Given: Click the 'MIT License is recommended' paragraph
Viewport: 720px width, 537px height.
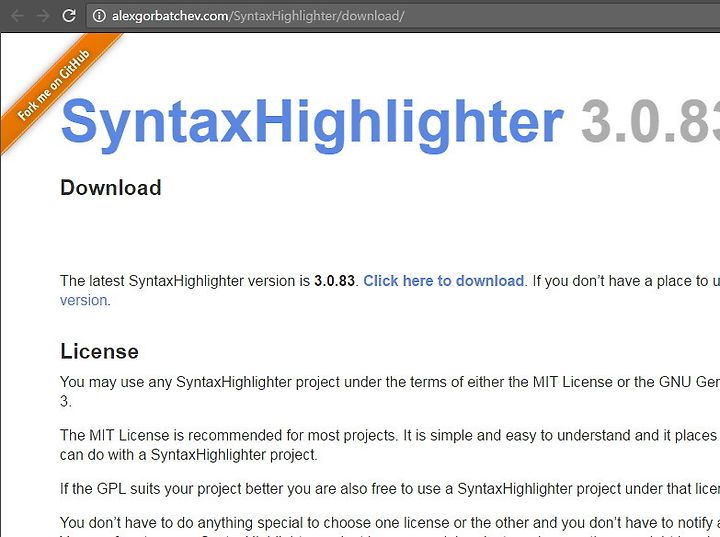Looking at the screenshot, I should click(x=390, y=445).
